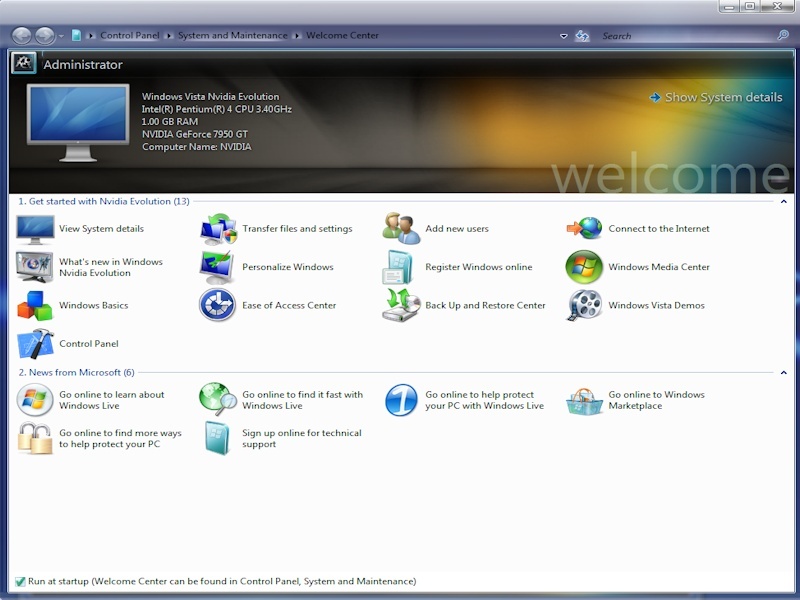Click the 'Windows Basics' label

(x=93, y=305)
